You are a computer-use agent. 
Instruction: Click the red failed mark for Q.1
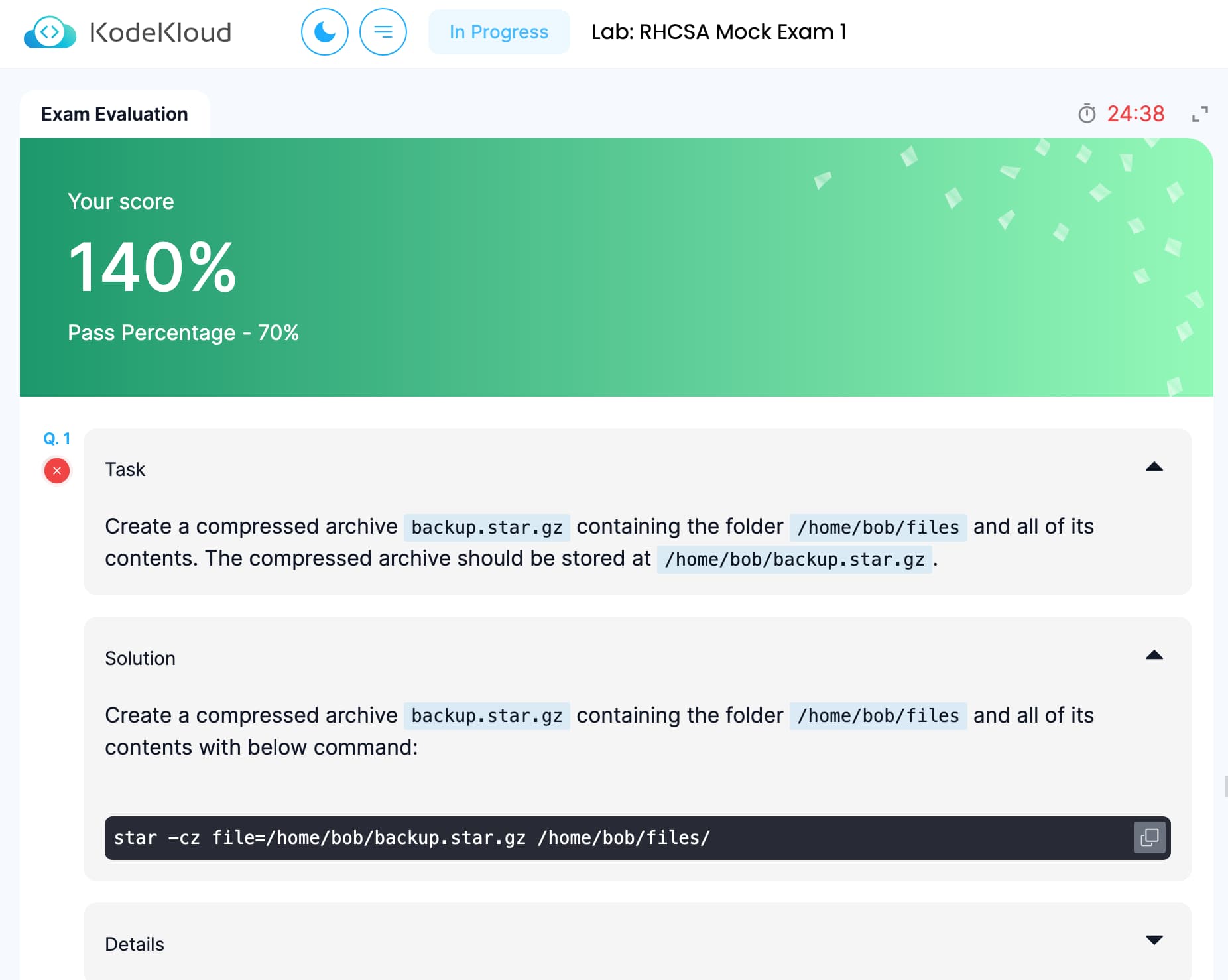tap(57, 471)
